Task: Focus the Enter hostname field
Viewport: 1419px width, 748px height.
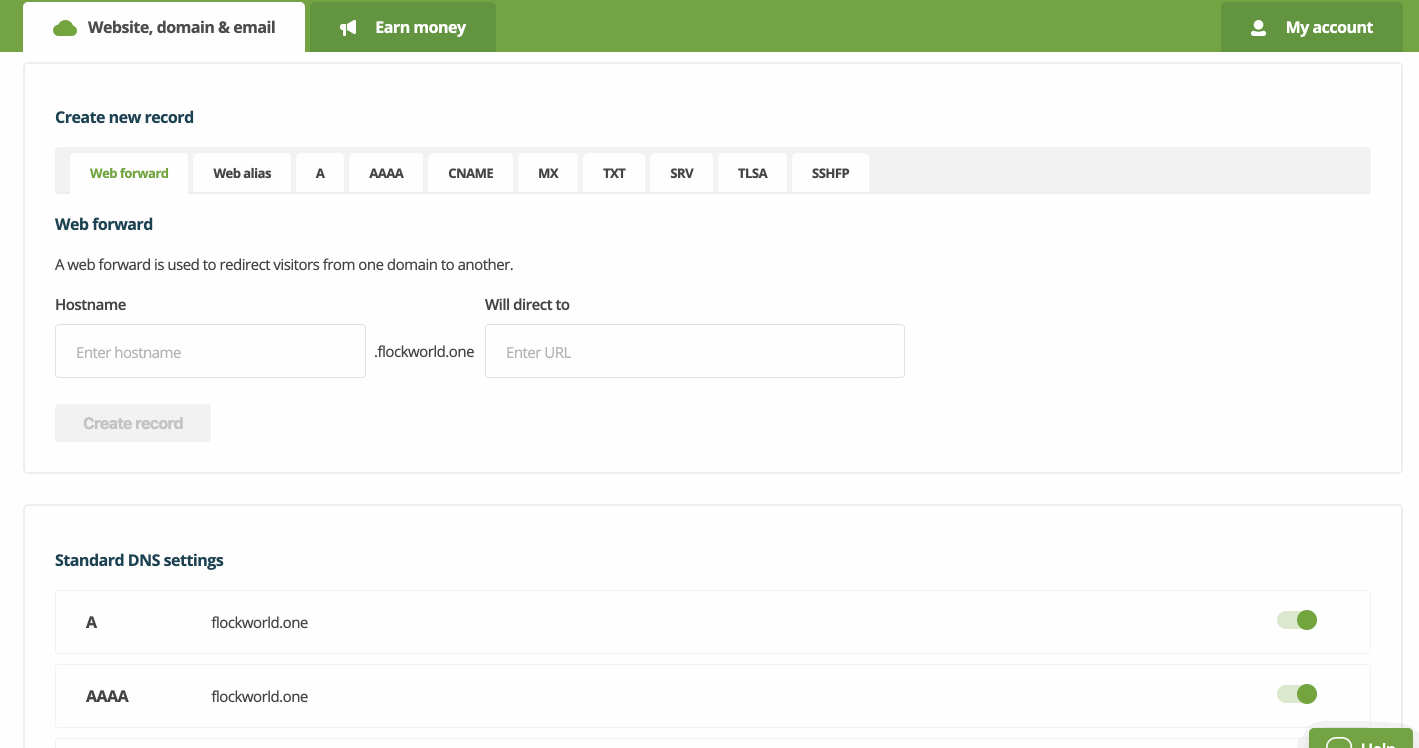Action: point(210,351)
